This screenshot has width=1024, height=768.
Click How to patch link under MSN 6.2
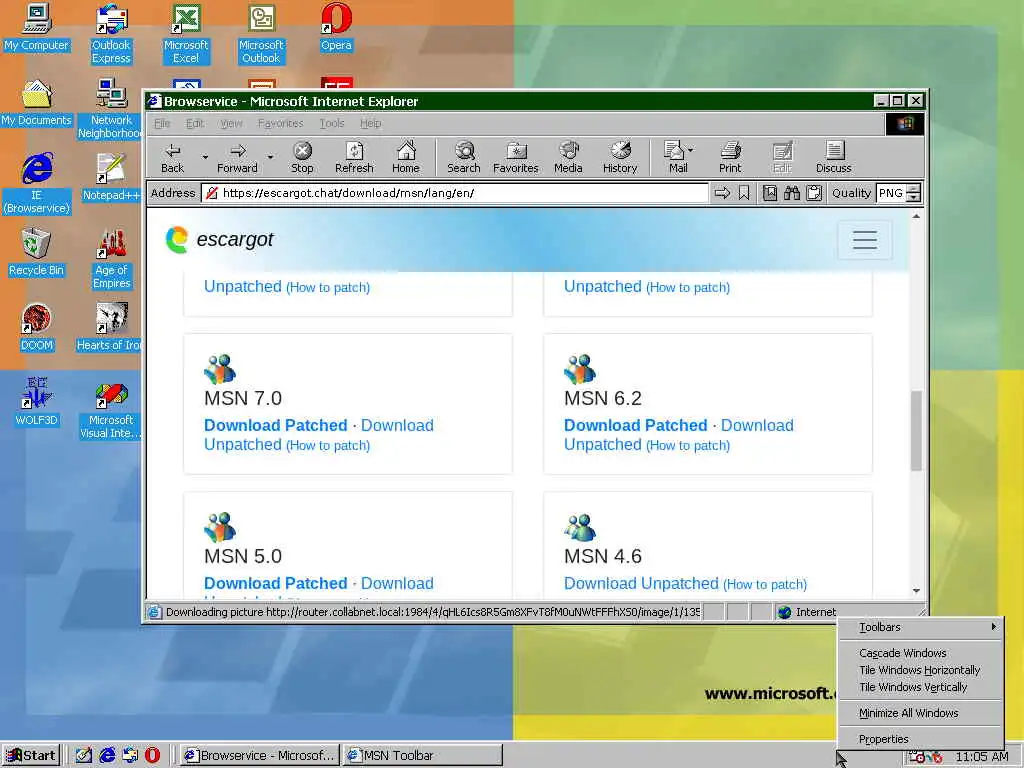pos(688,445)
